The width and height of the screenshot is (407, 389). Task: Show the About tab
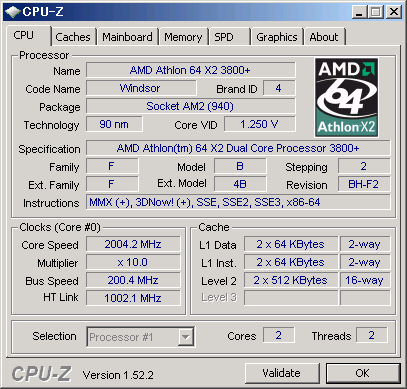[324, 37]
